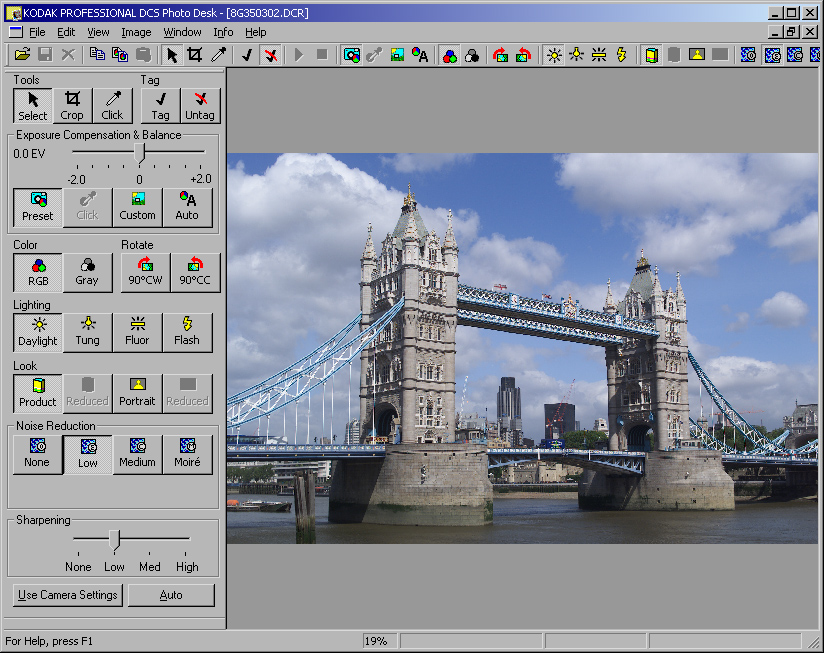The width and height of the screenshot is (824, 653).
Task: Tag the image with the checkmark toolbar icon
Action: coord(247,55)
